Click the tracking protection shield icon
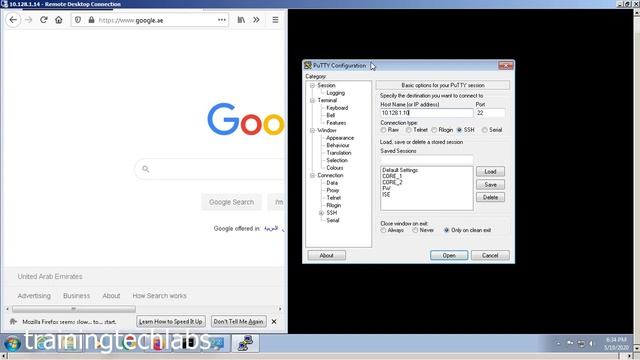Screen dimensions: 640x360 (x=78, y=20)
